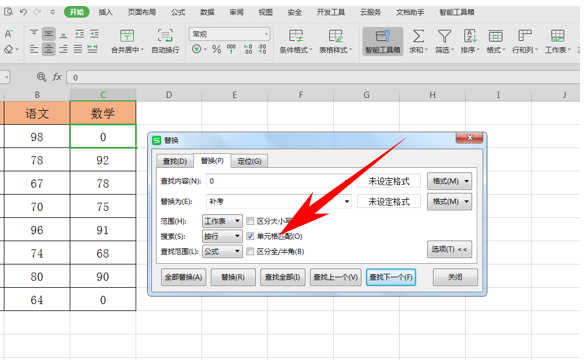584x360 pixels.
Task: Click the fx insert function icon
Action: click(57, 77)
